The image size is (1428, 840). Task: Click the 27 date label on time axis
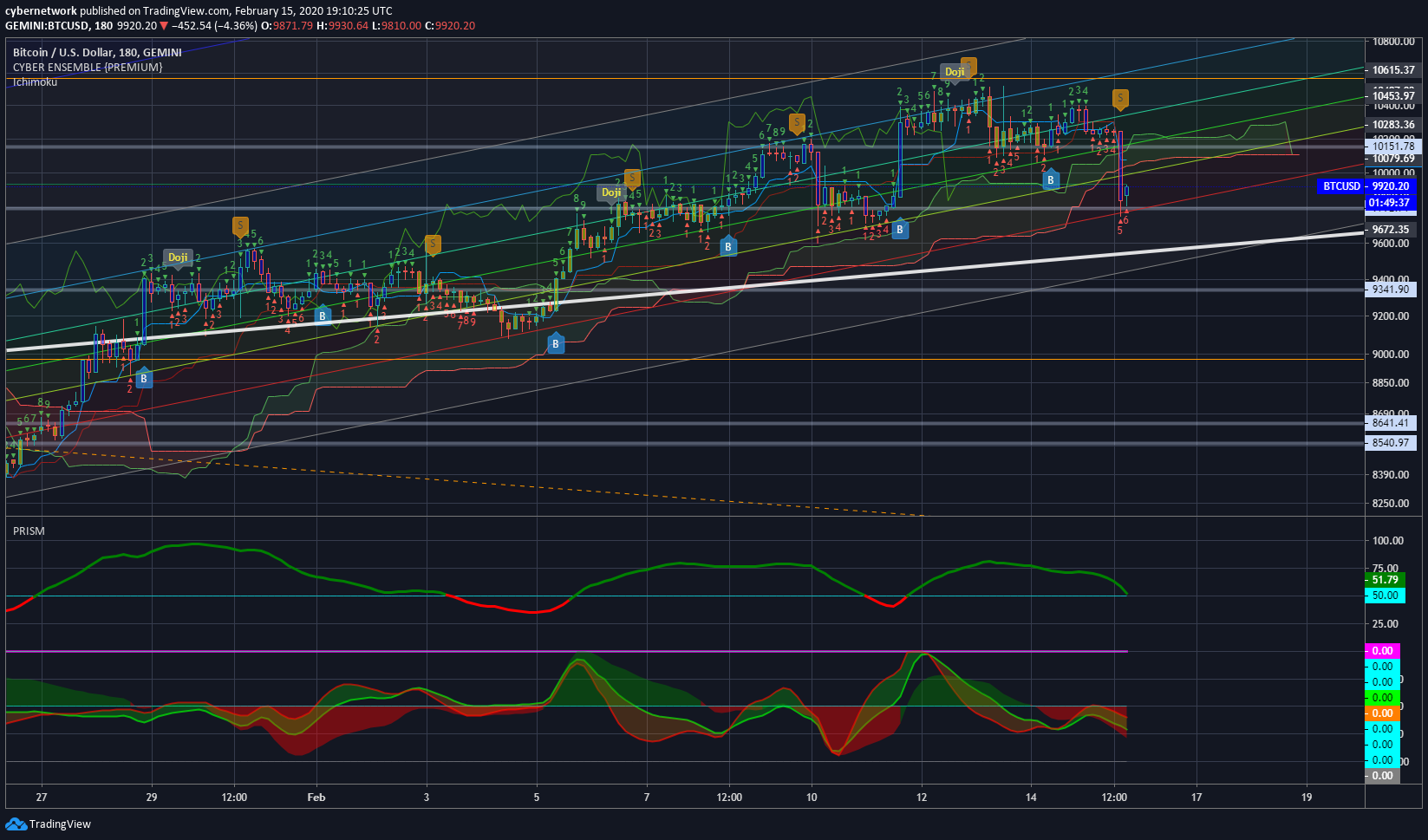tap(42, 798)
